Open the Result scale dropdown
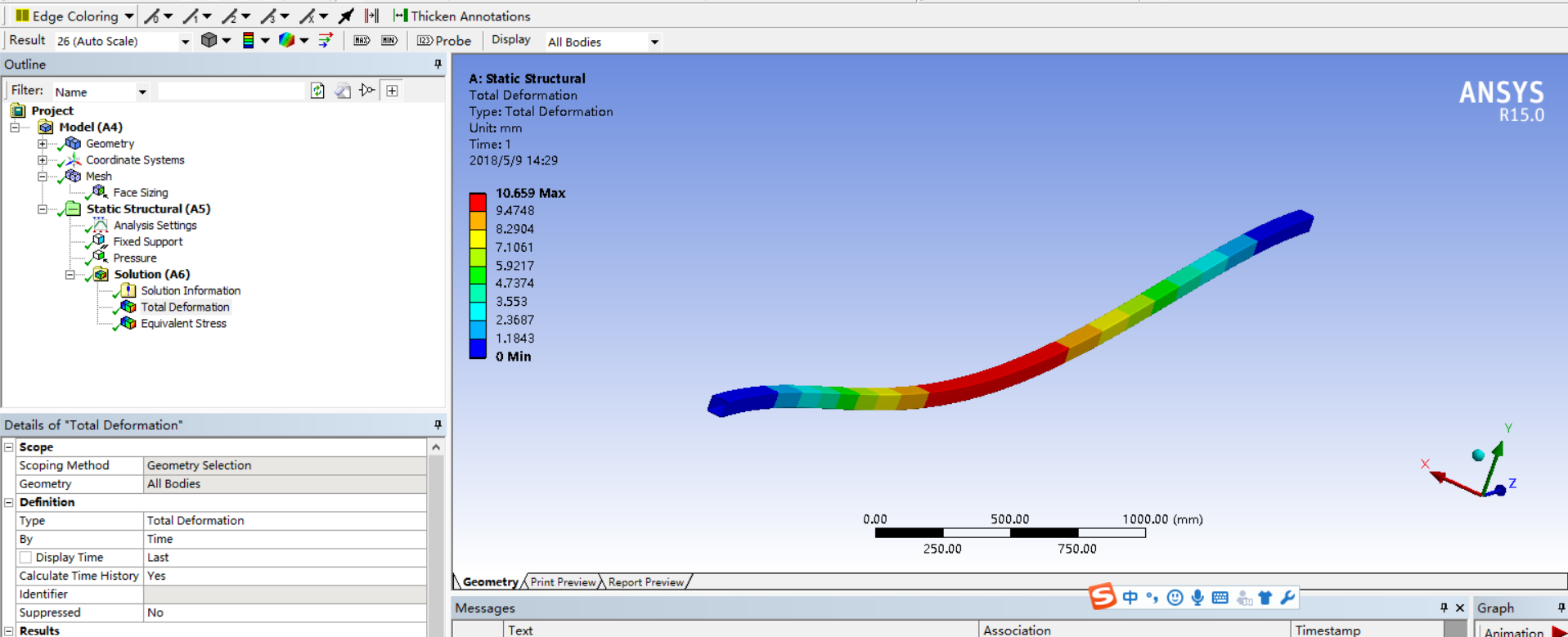The width and height of the screenshot is (1568, 637). pyautogui.click(x=185, y=42)
